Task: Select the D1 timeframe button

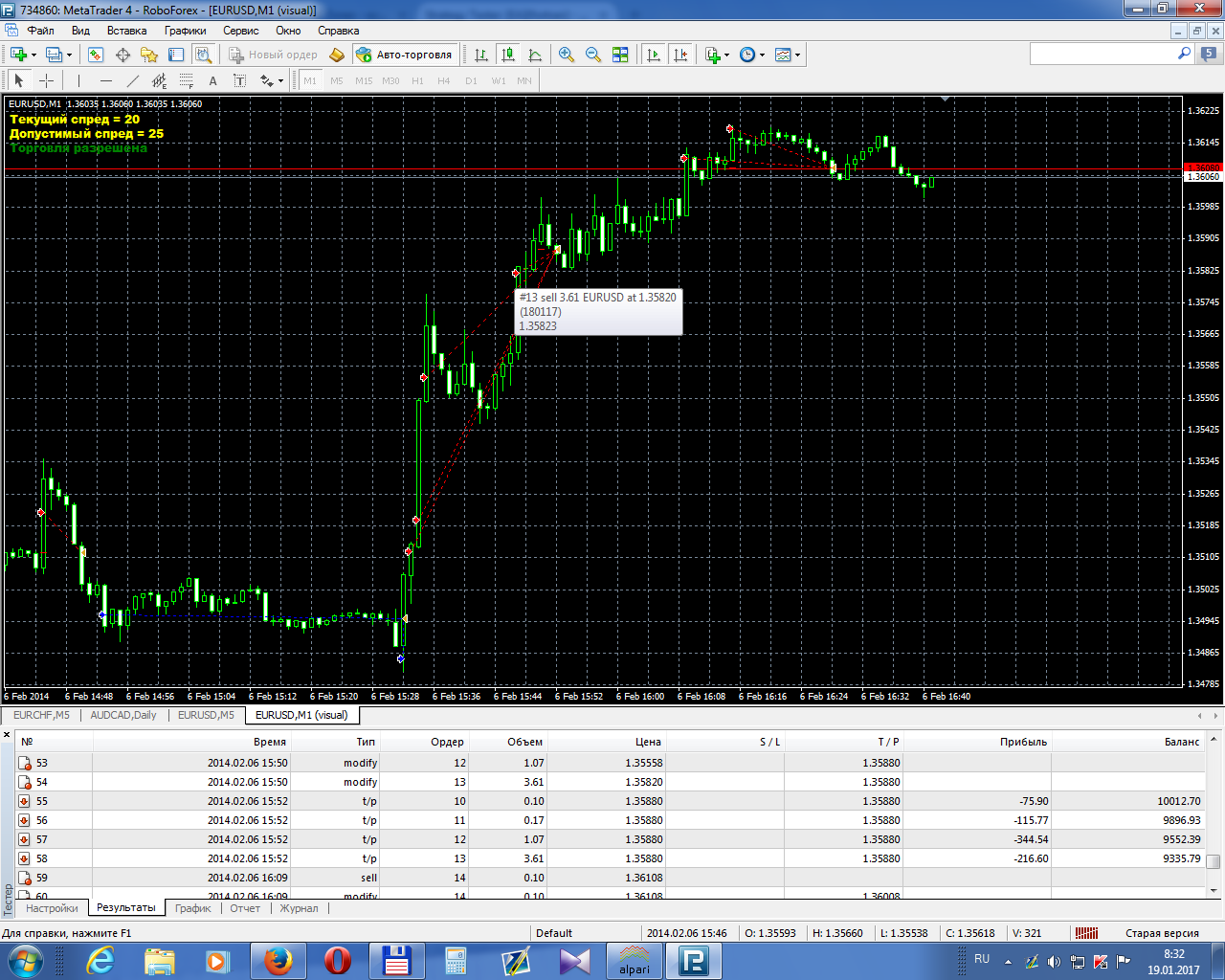Action: coord(471,80)
